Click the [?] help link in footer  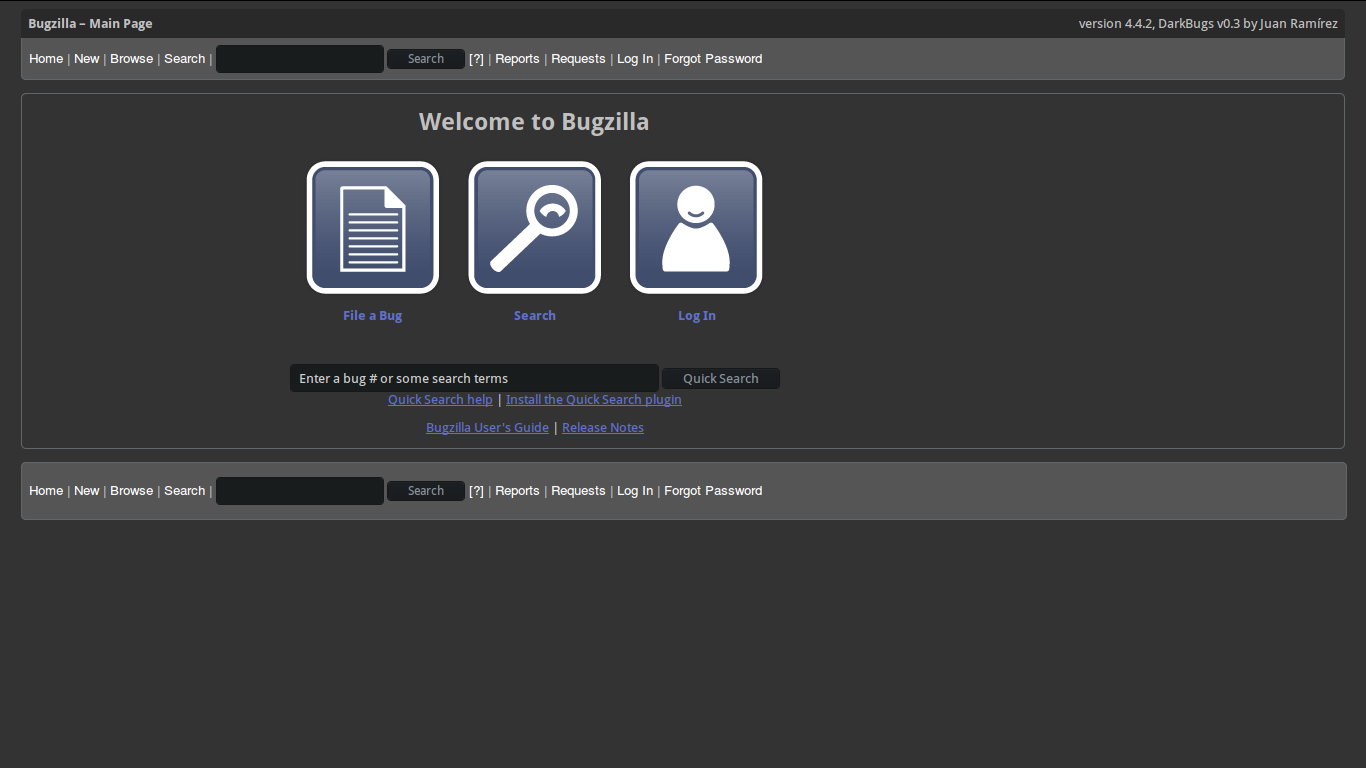[x=476, y=491]
